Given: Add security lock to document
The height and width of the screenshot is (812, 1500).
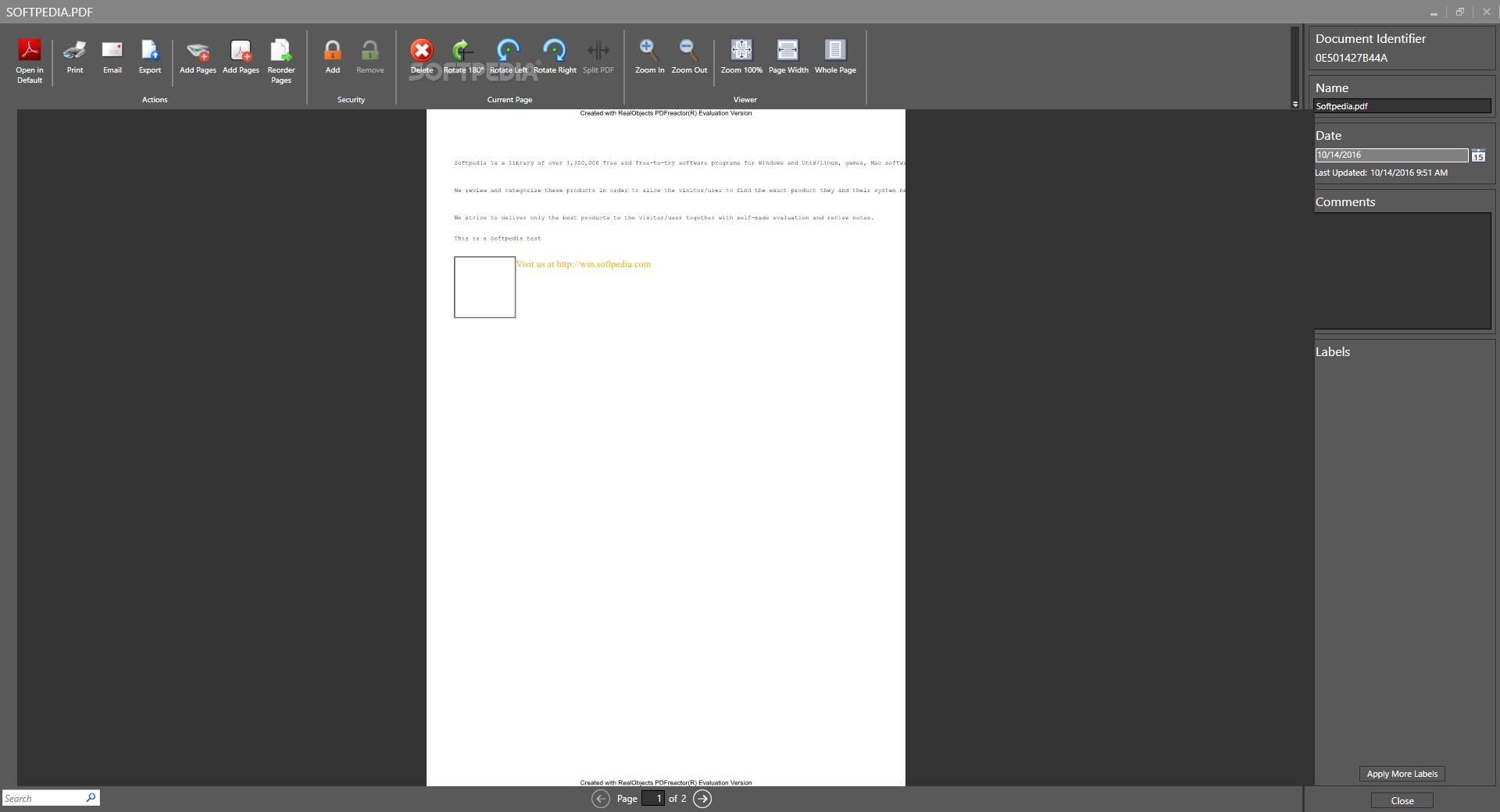Looking at the screenshot, I should pos(333,56).
